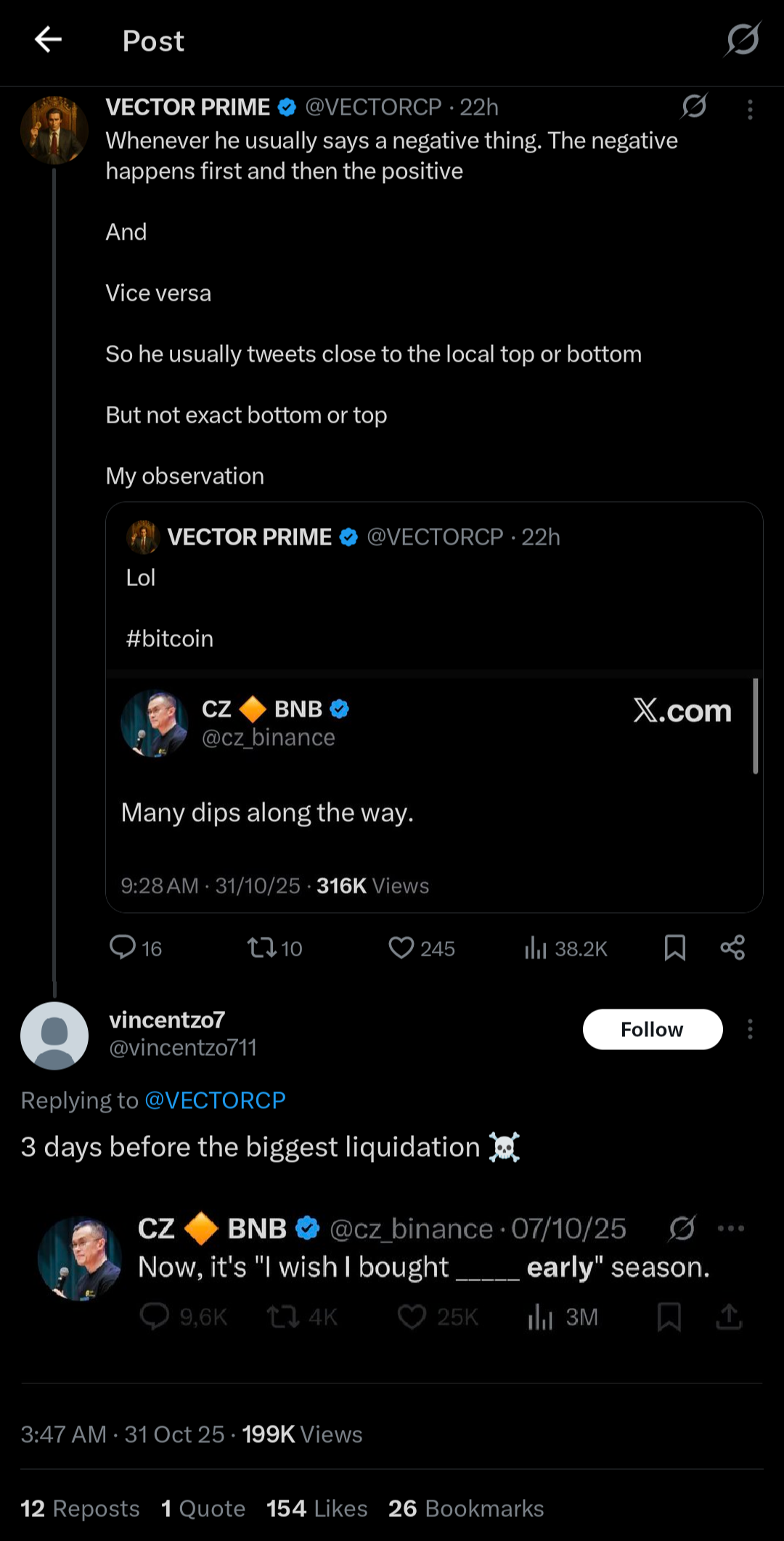Open more options on VECTOR PRIME post
784x1541 pixels.
click(750, 109)
